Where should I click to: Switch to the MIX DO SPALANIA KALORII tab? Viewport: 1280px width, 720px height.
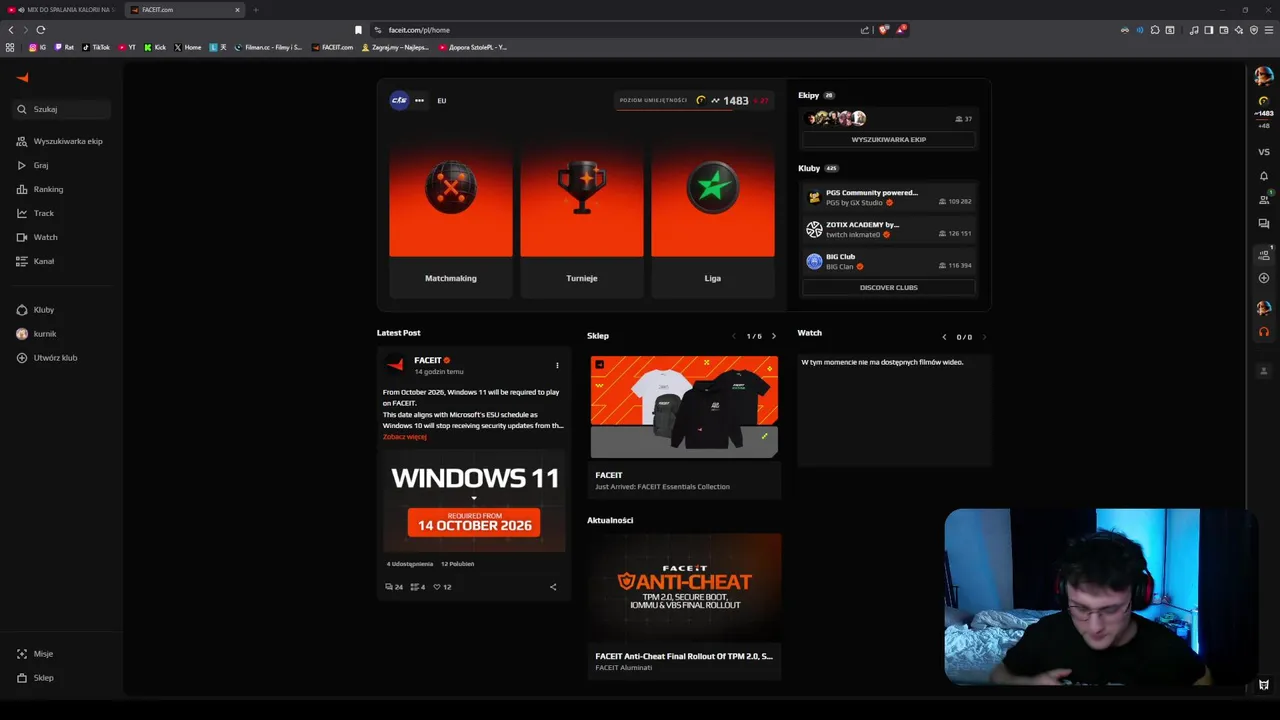tap(61, 10)
